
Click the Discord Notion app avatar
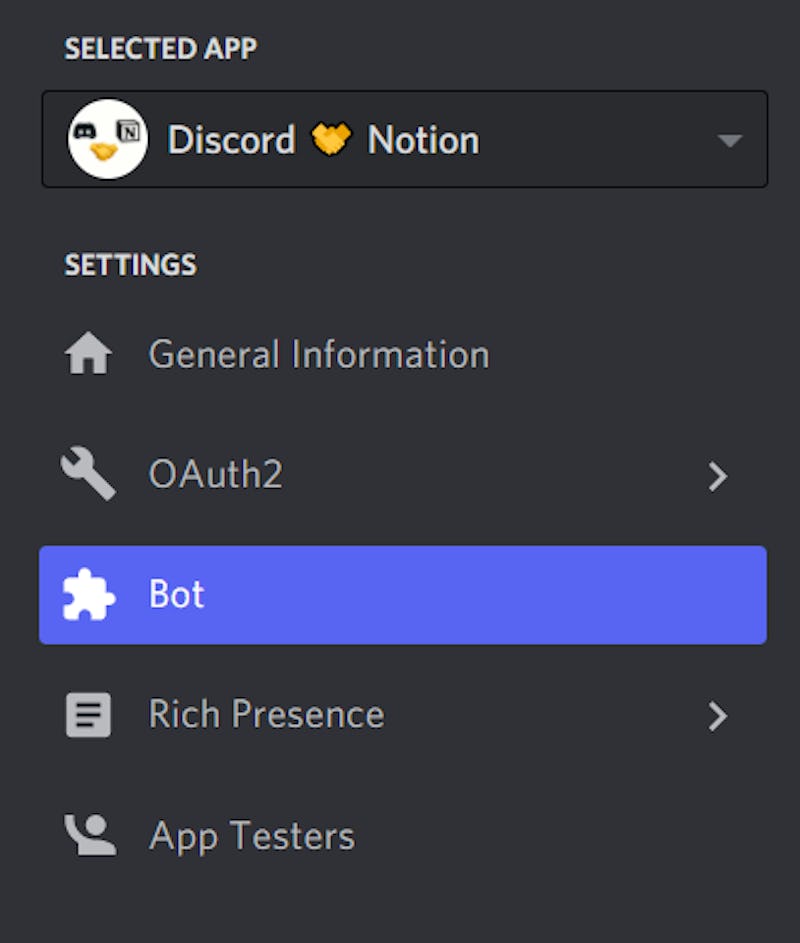tap(107, 139)
